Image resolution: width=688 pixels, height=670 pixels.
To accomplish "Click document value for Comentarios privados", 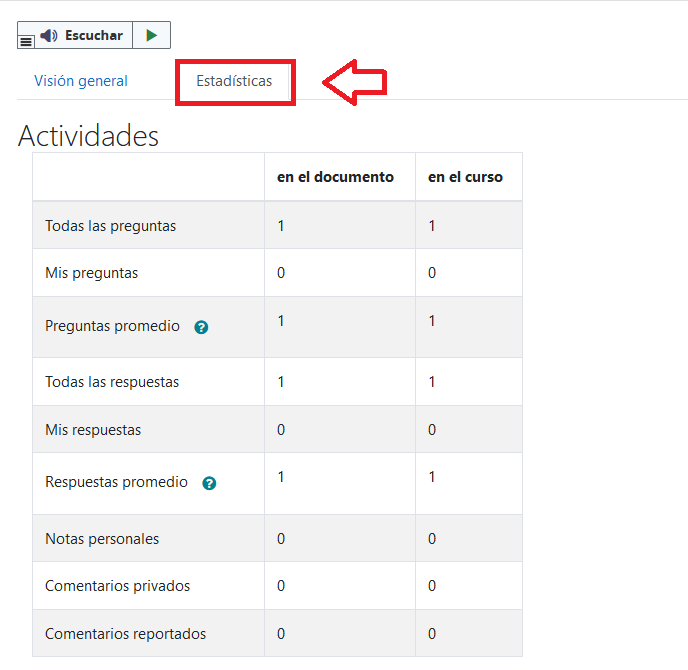I will tap(281, 586).
